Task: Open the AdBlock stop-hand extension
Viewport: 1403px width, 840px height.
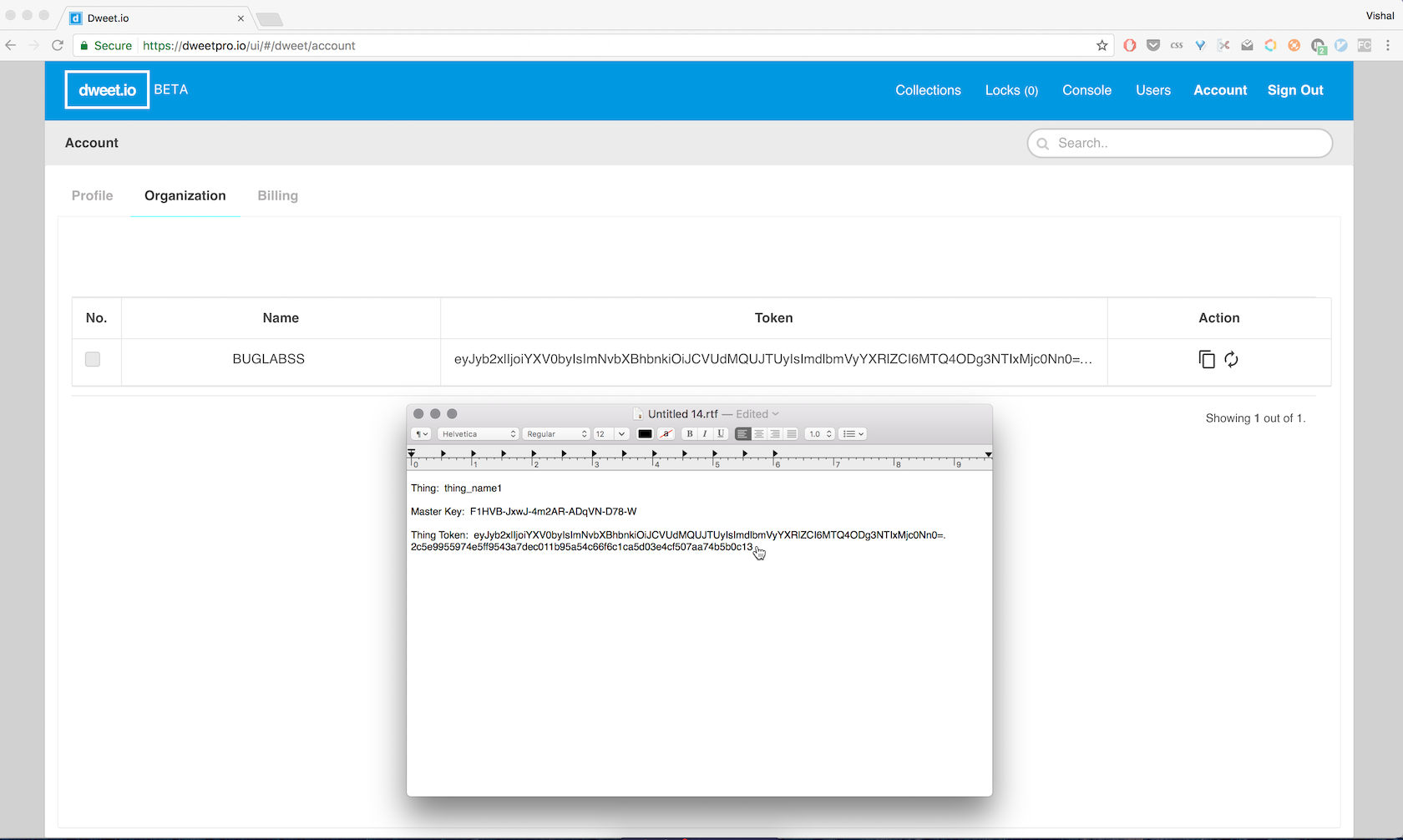Action: (1130, 46)
